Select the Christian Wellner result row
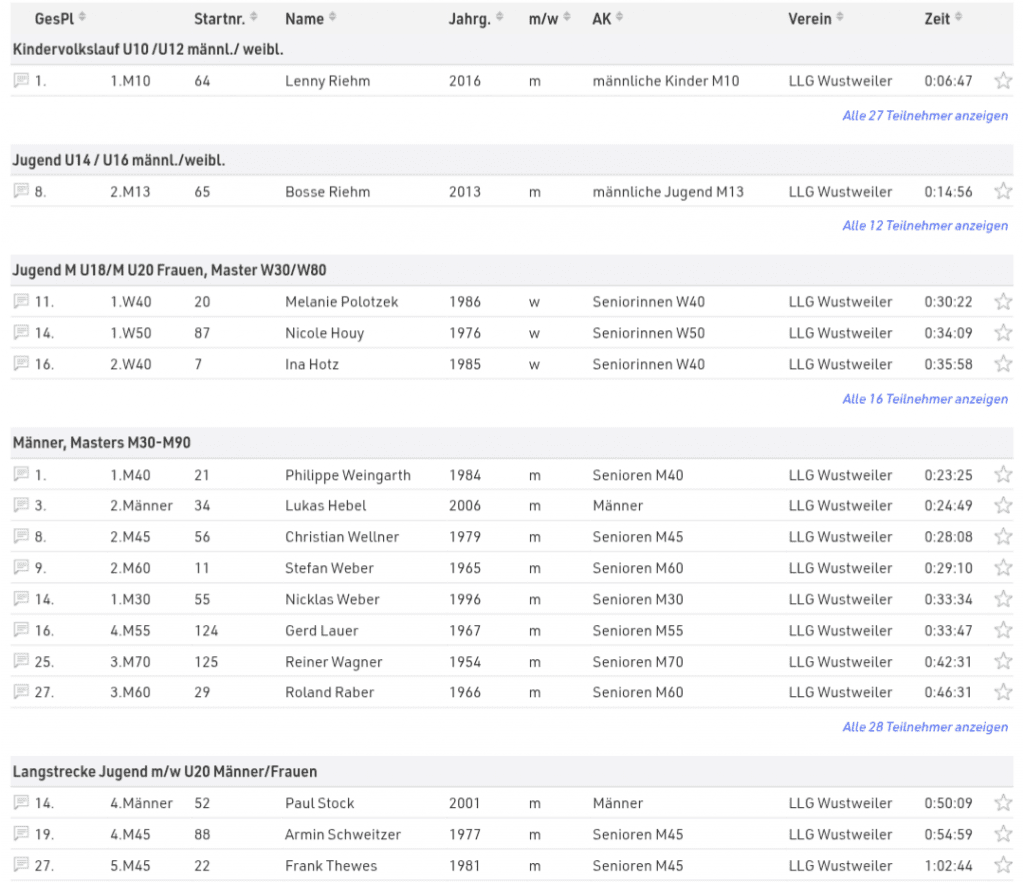The image size is (1024, 882). pos(342,537)
